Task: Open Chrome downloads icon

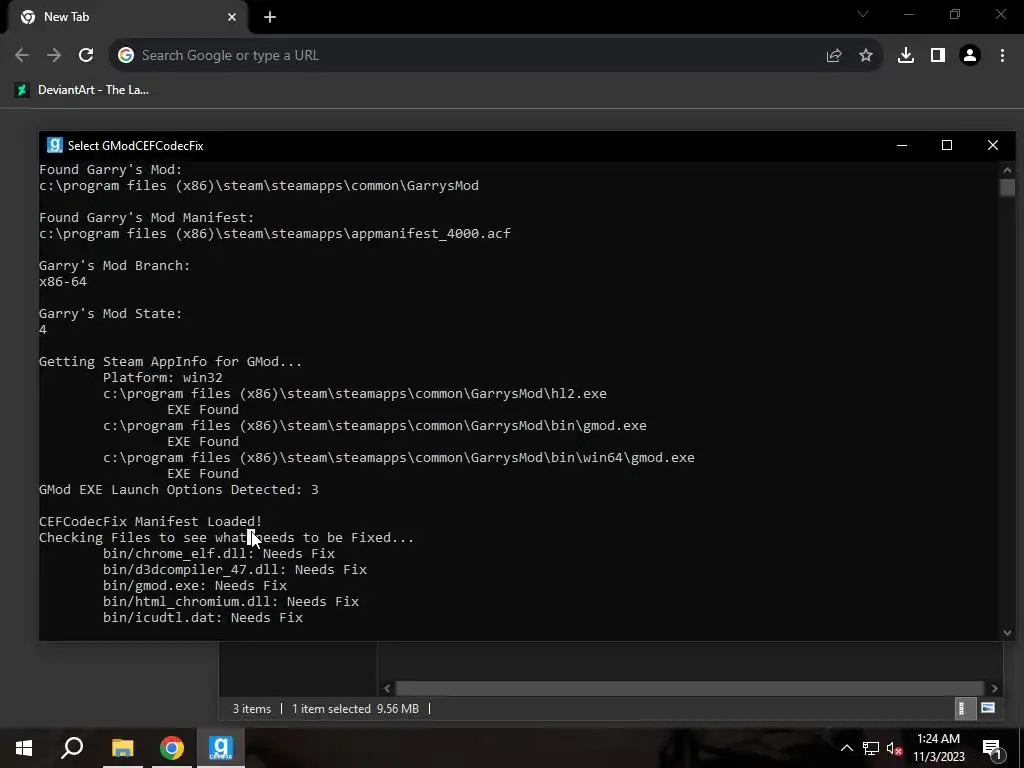Action: pos(906,56)
